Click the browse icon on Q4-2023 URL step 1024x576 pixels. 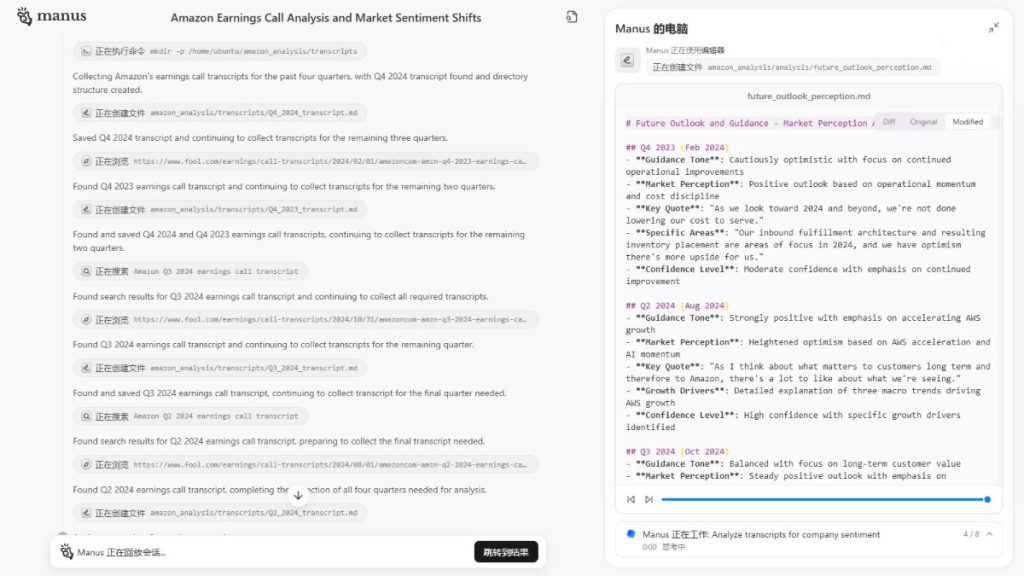tap(86, 161)
